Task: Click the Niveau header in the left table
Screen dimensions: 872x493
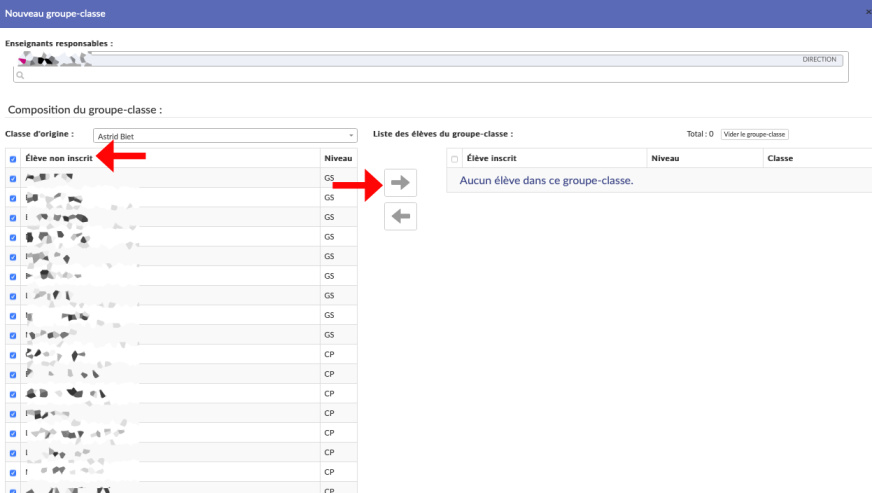Action: click(x=338, y=158)
